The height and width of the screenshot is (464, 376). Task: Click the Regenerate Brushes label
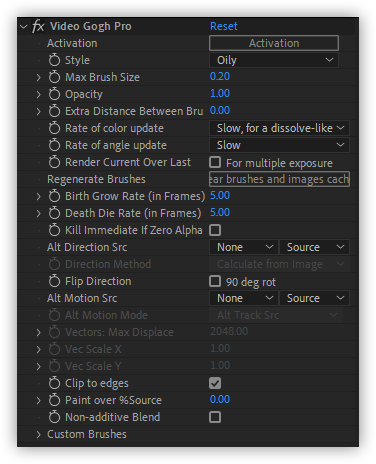coord(96,179)
